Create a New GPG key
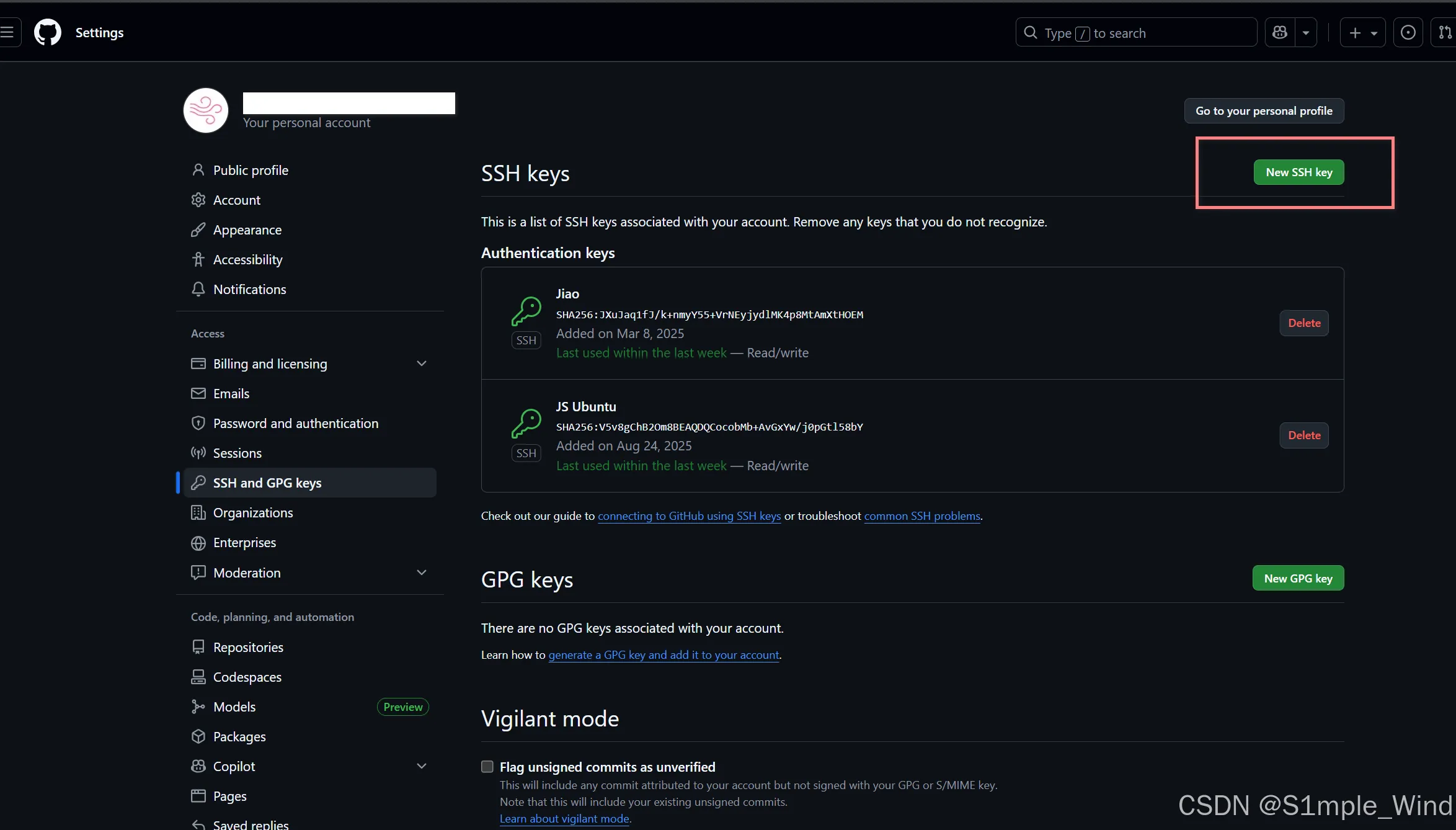 (1298, 578)
